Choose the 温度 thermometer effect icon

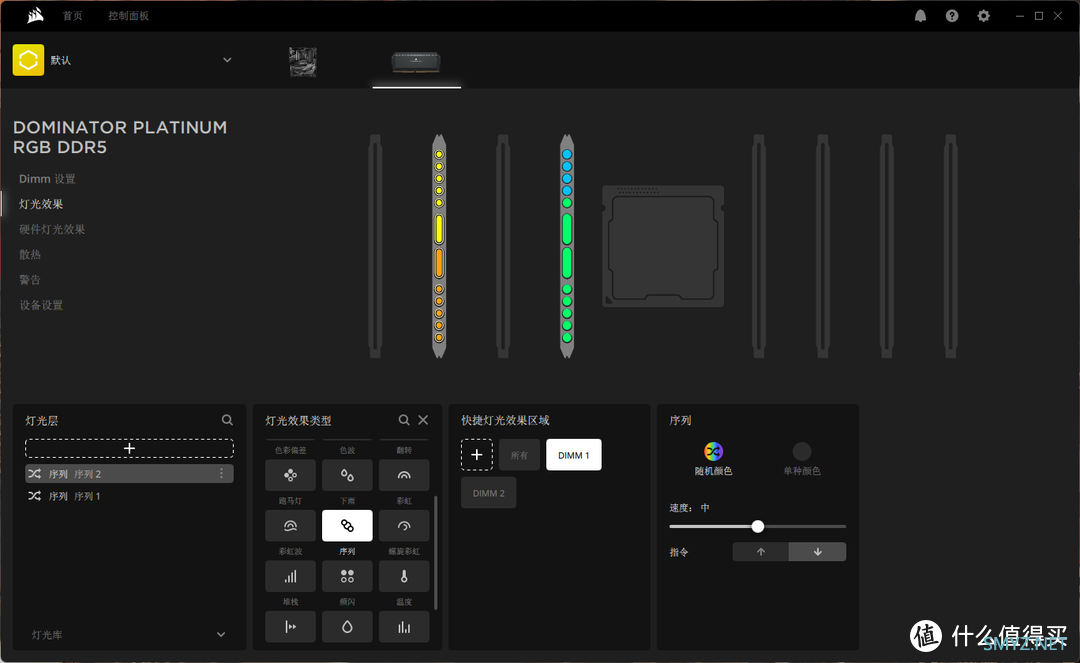click(x=404, y=576)
